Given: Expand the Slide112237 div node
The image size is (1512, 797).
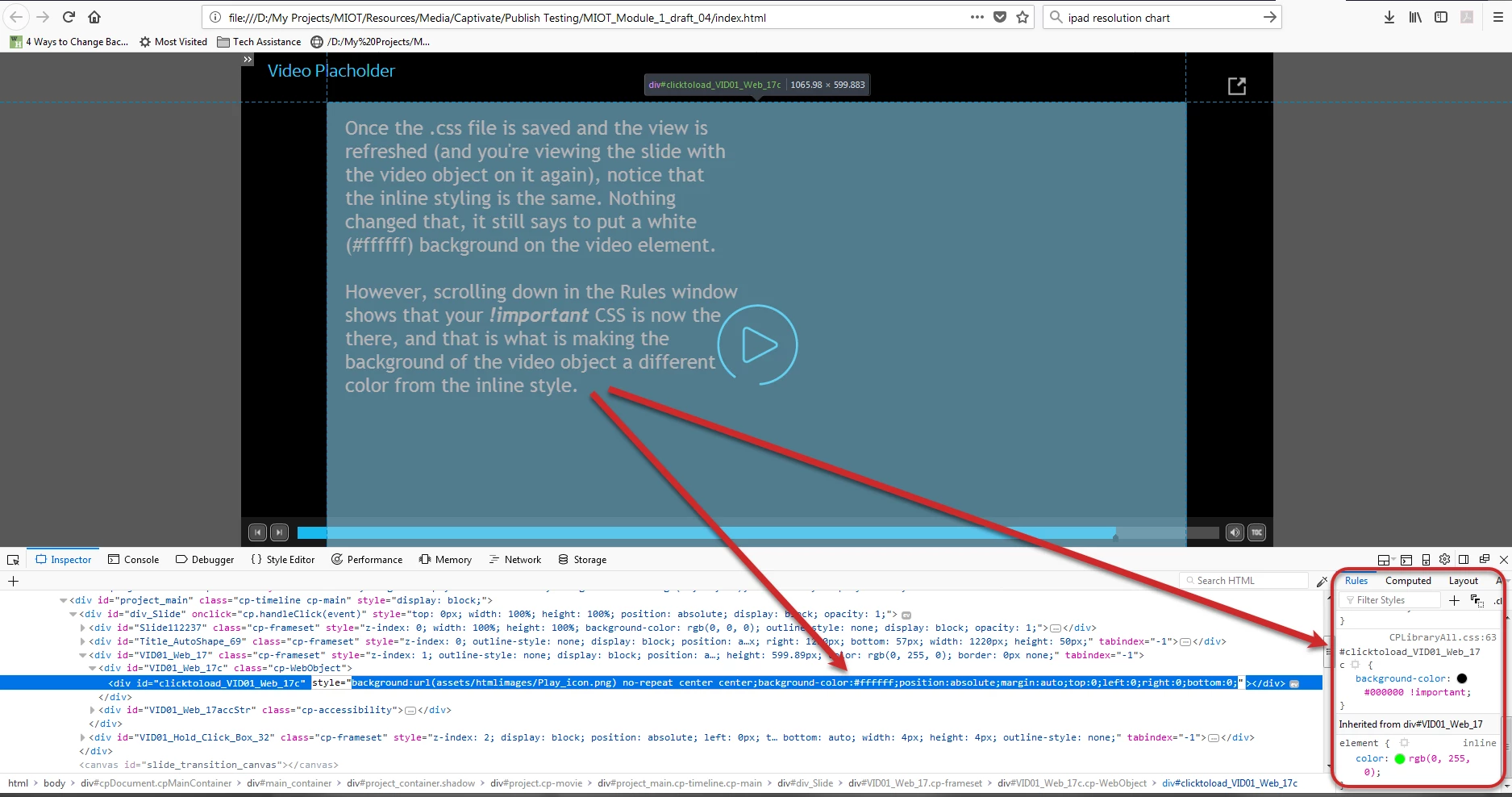Looking at the screenshot, I should pyautogui.click(x=82, y=628).
